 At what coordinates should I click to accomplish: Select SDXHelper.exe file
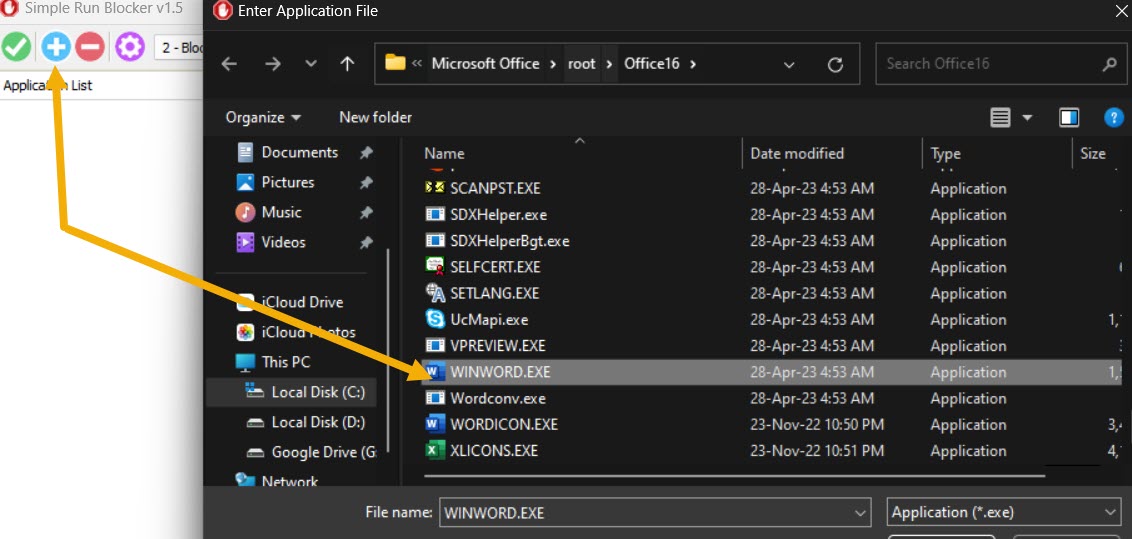coord(498,215)
